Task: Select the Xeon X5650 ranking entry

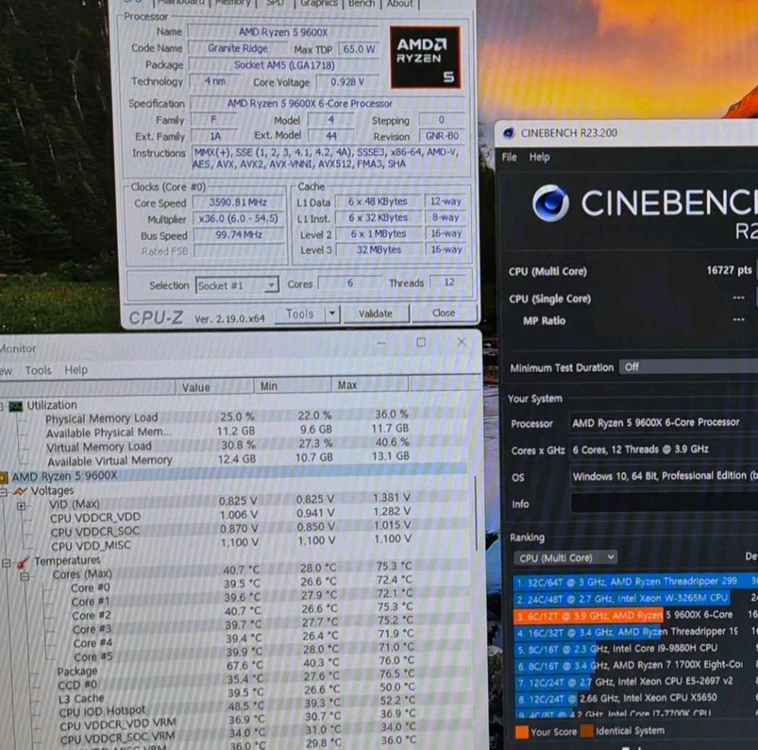Action: tap(635, 698)
